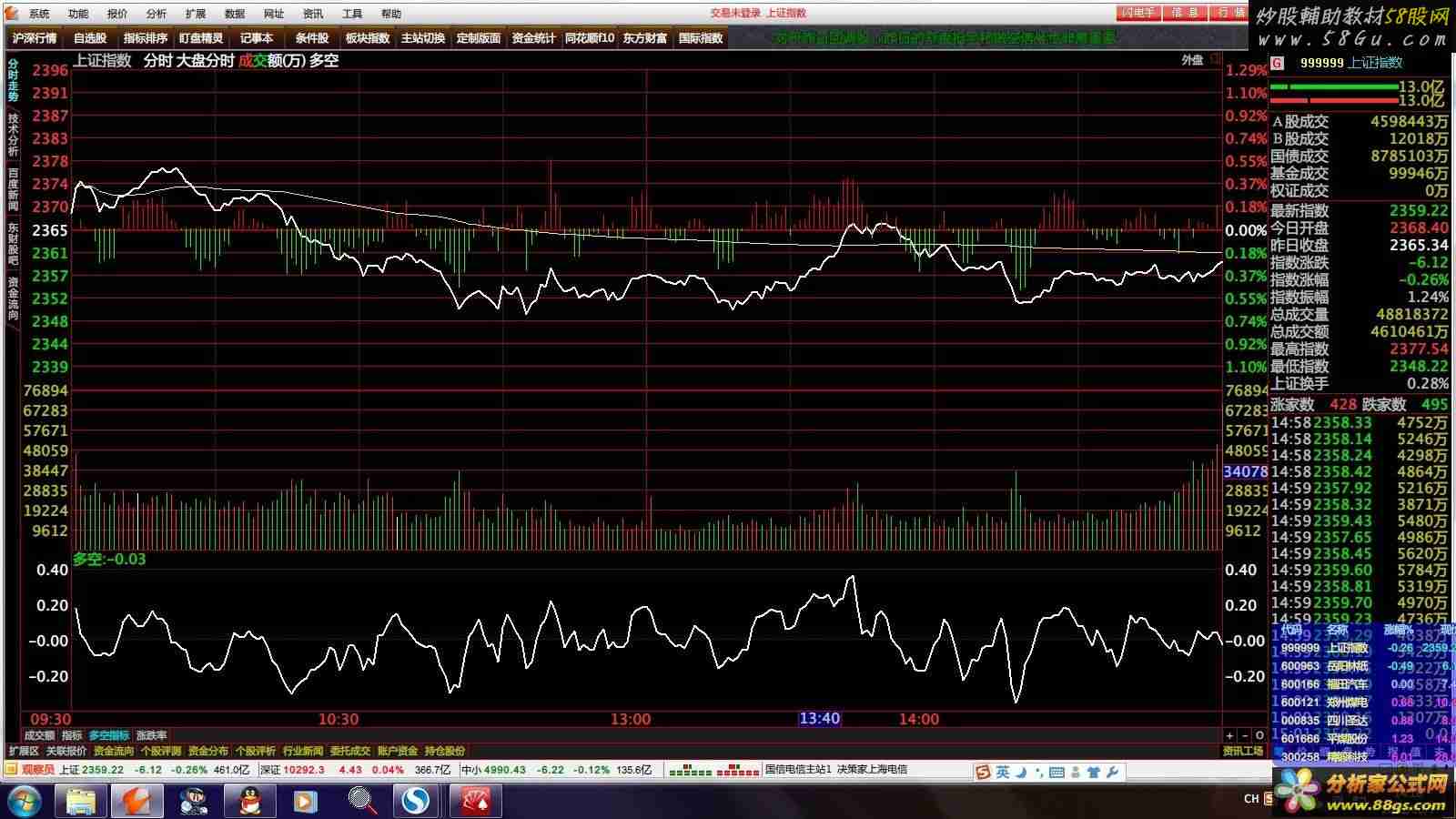
Task: Open the Sogou browser taskbar icon
Action: pos(418,801)
